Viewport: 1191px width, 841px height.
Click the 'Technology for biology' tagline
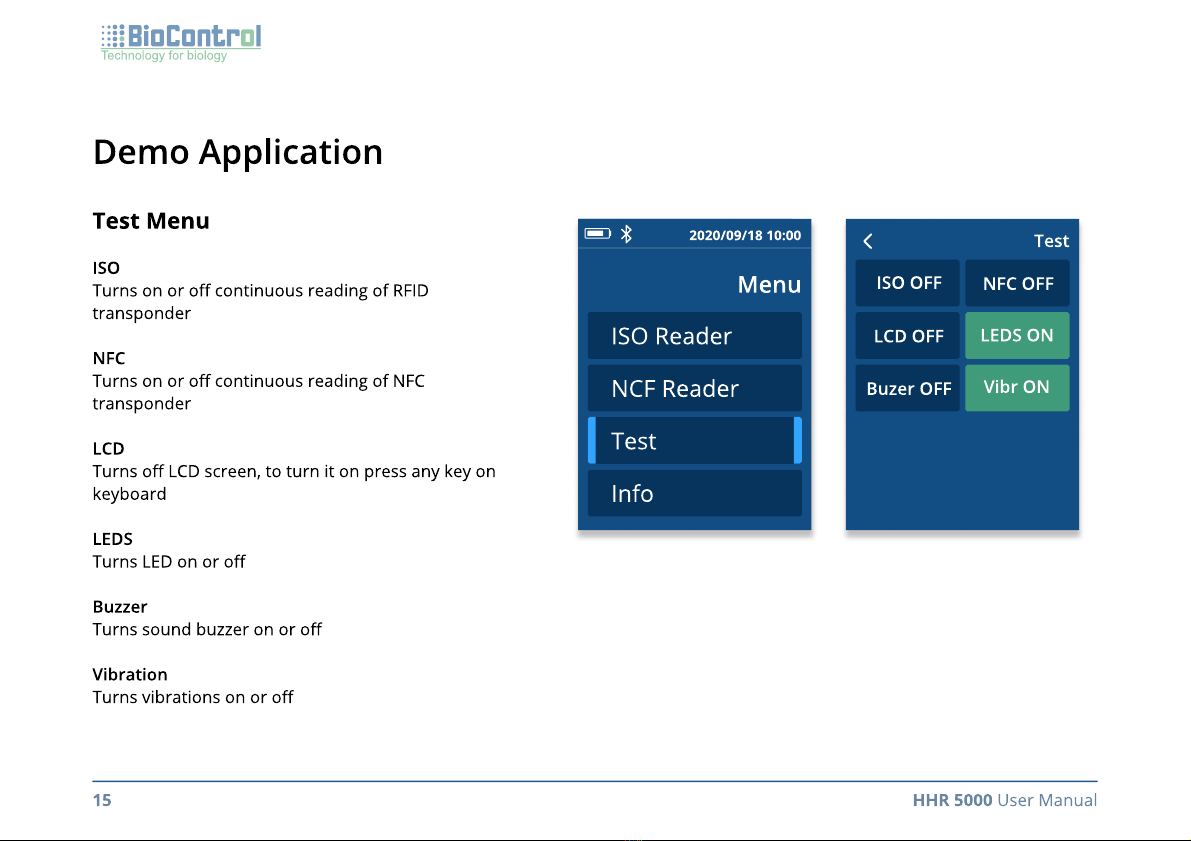pos(164,55)
